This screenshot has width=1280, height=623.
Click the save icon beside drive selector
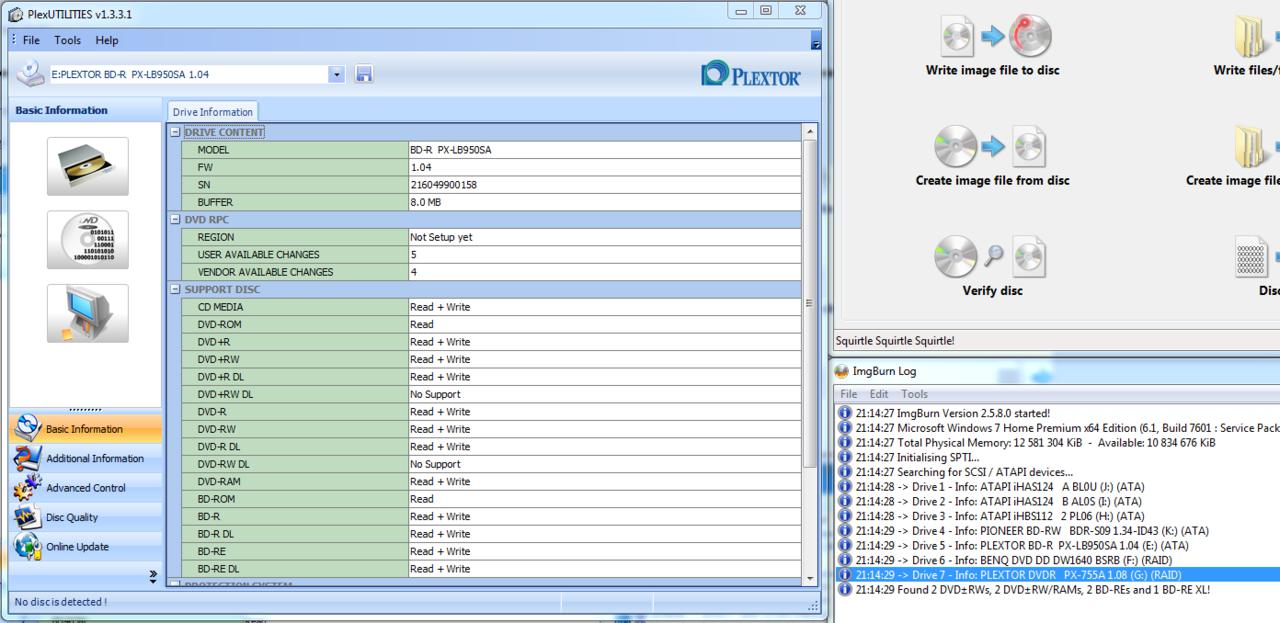pos(364,74)
